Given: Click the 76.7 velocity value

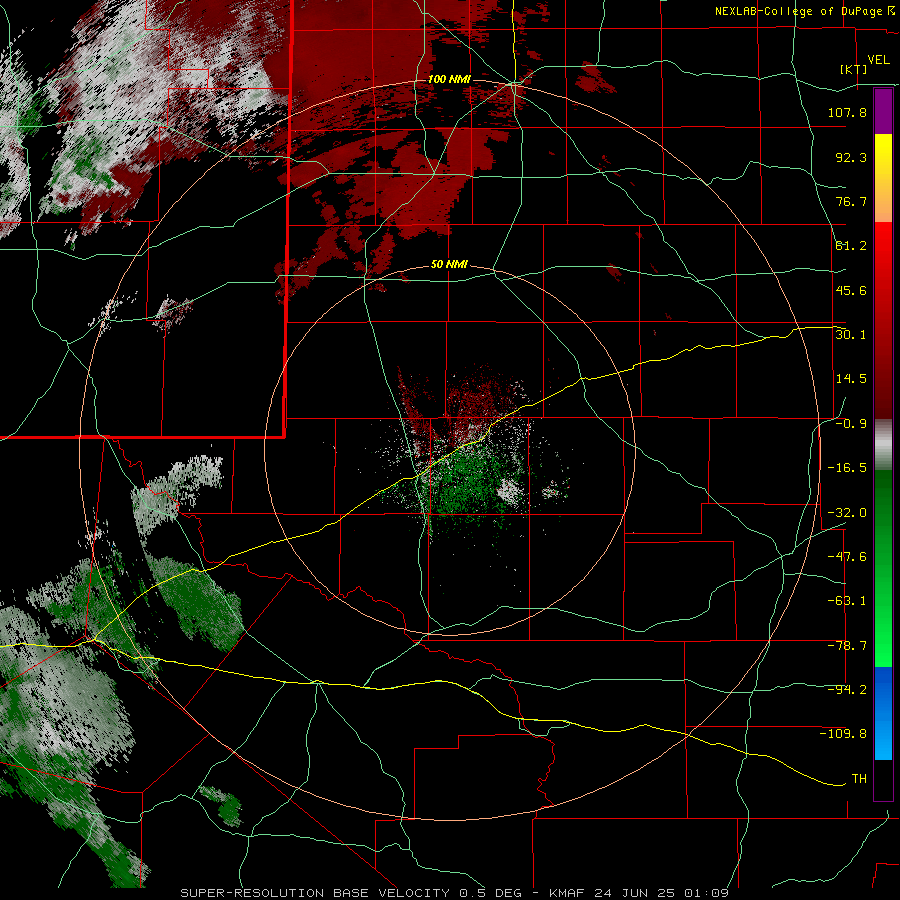Looking at the screenshot, I should click(851, 201).
